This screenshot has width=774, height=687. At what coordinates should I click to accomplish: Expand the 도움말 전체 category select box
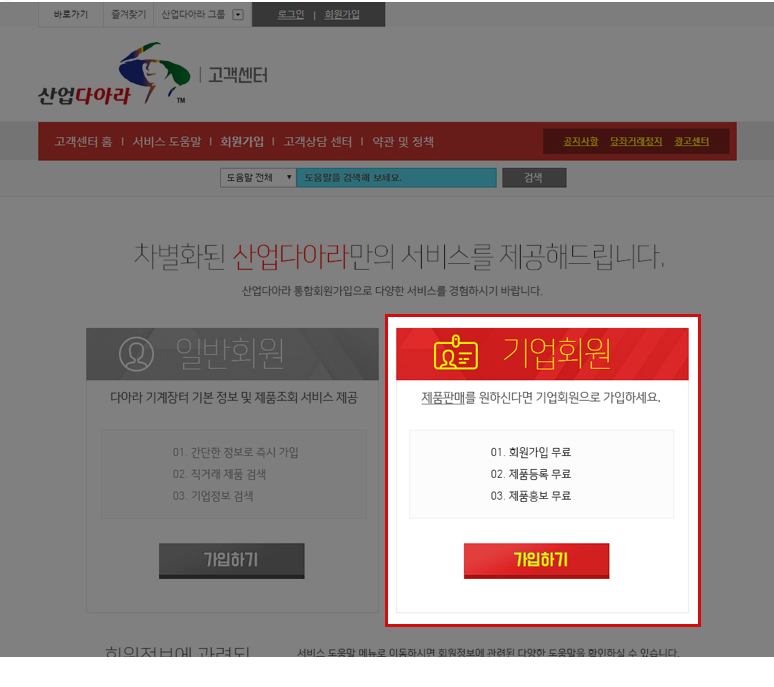258,178
